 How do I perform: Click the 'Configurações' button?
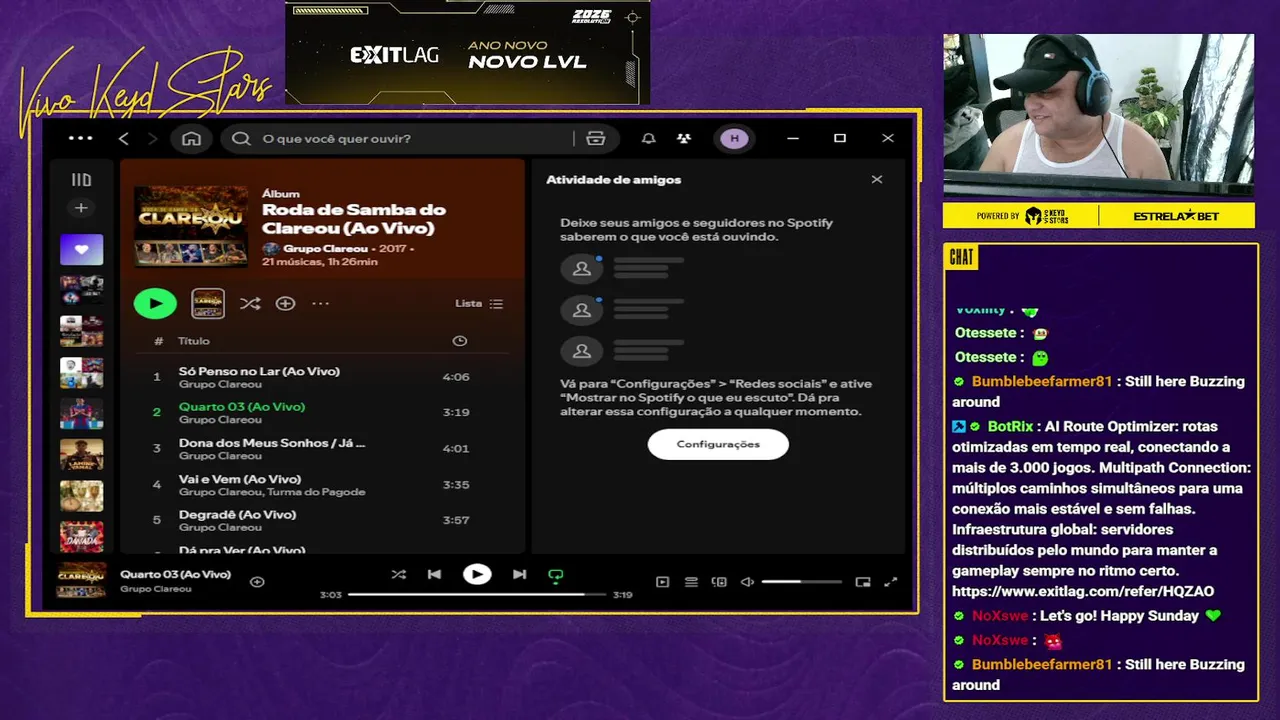pos(718,444)
